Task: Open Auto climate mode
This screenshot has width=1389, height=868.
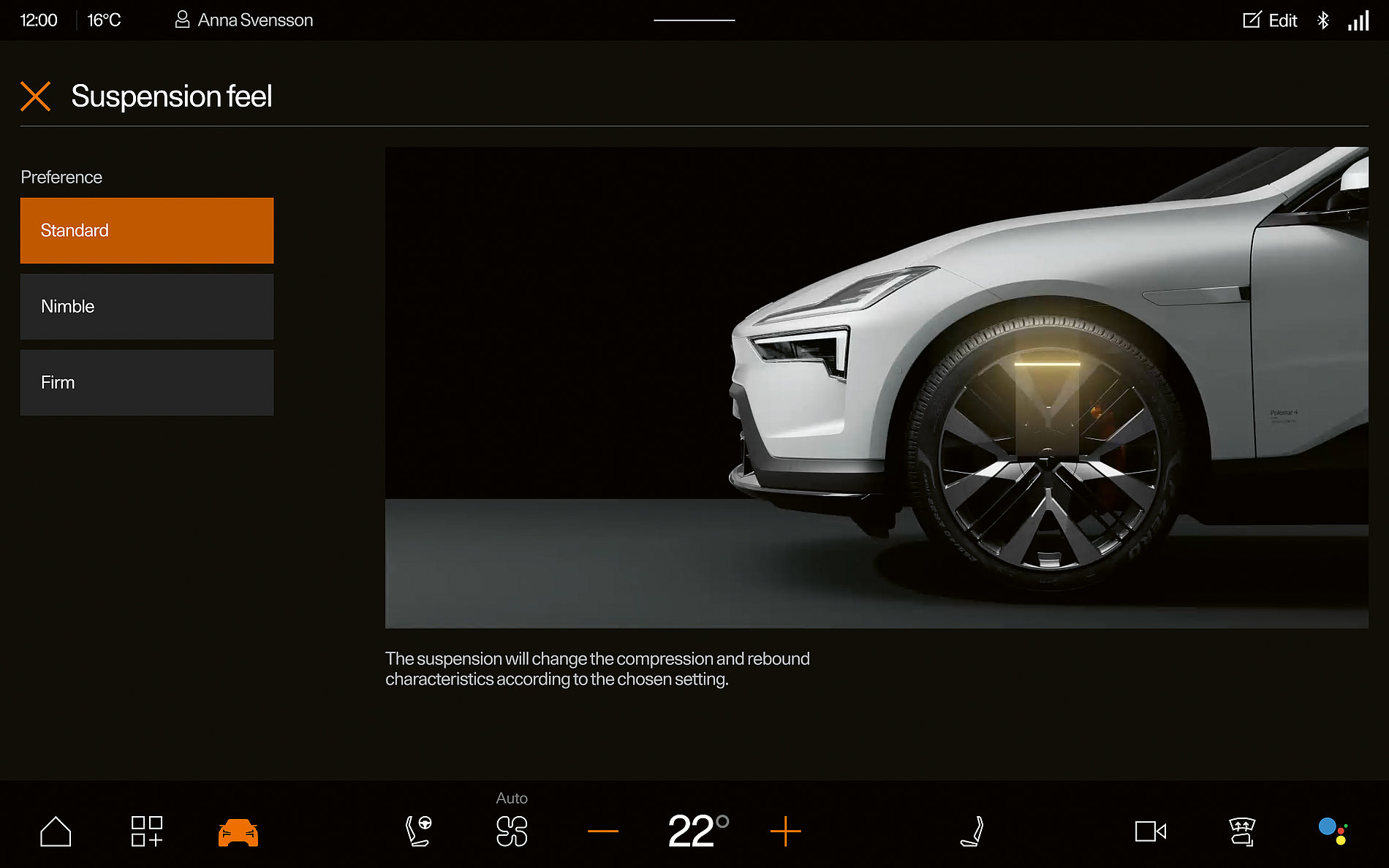Action: (512, 798)
